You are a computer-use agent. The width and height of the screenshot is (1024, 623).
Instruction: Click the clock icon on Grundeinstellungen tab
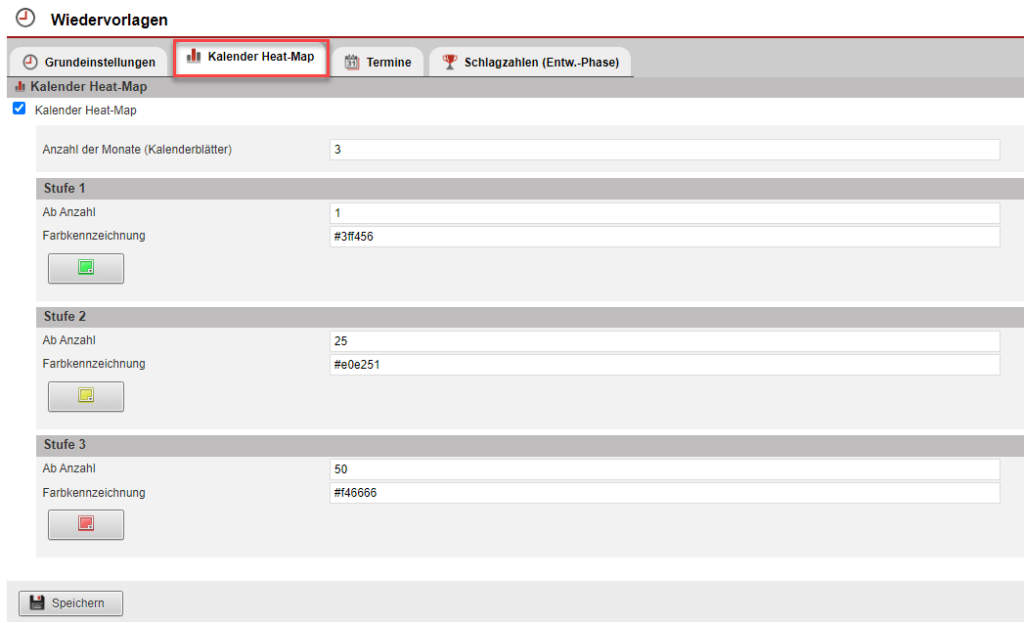[30, 62]
